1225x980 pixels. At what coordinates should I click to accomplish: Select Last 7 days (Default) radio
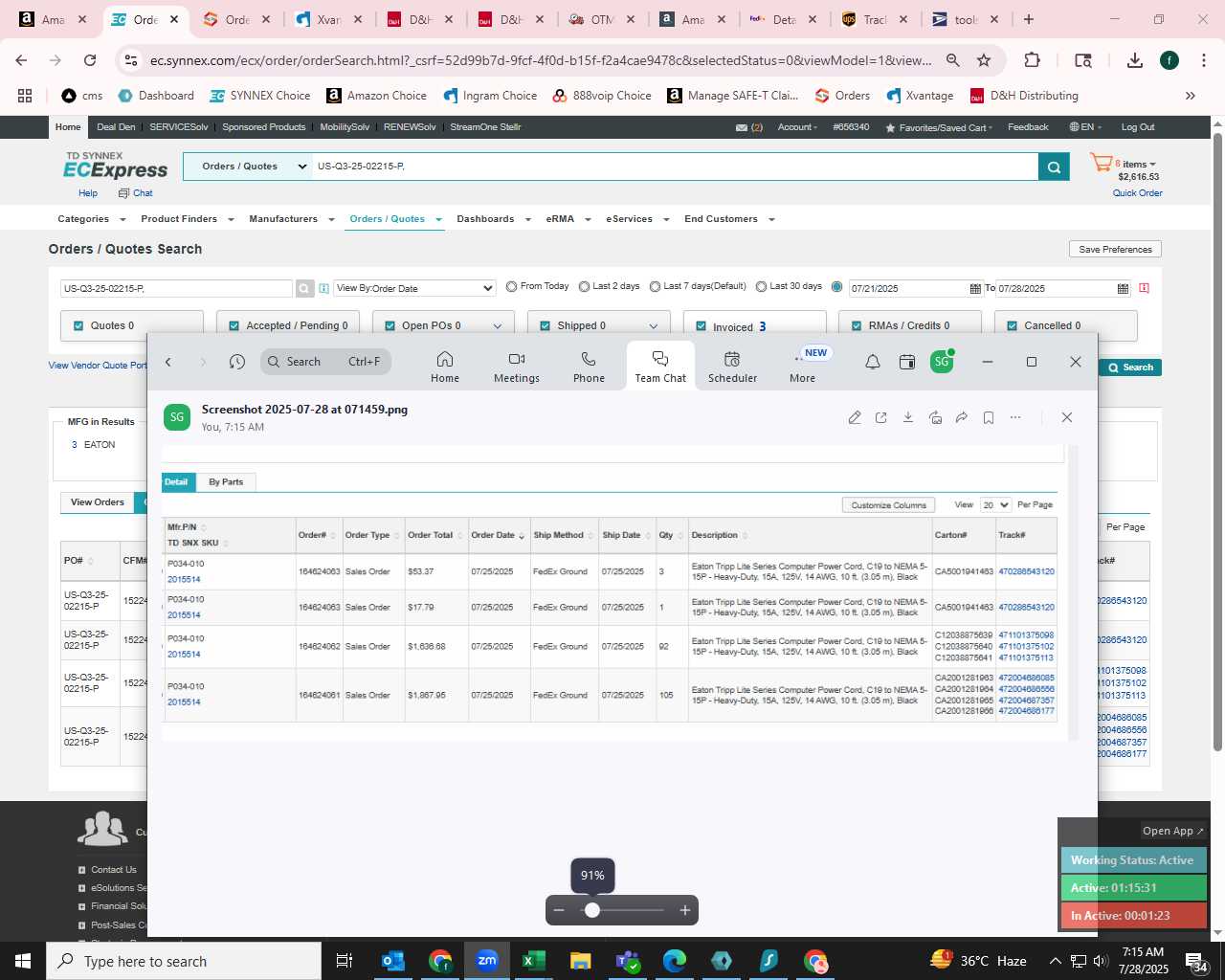656,286
